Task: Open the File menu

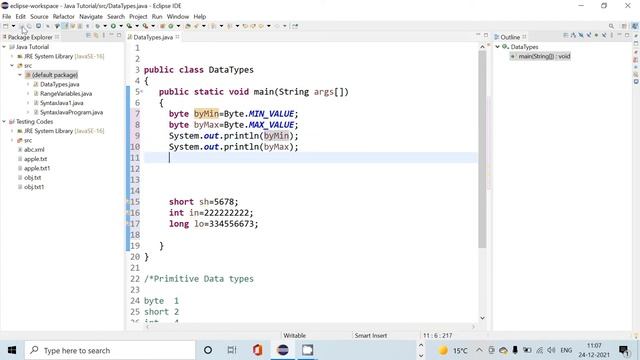Action: coord(7,16)
